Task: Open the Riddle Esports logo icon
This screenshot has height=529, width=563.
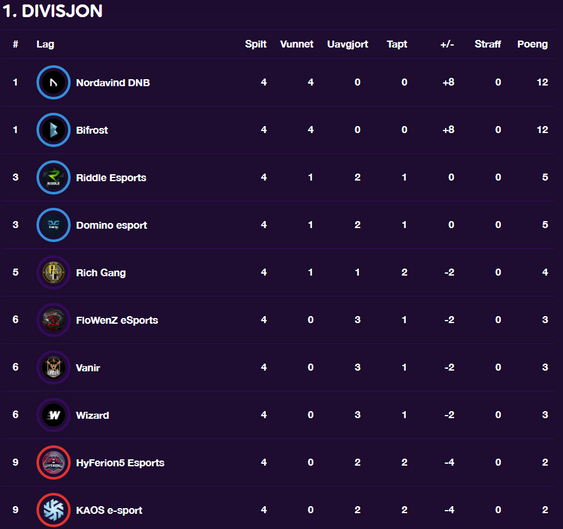Action: (x=53, y=177)
